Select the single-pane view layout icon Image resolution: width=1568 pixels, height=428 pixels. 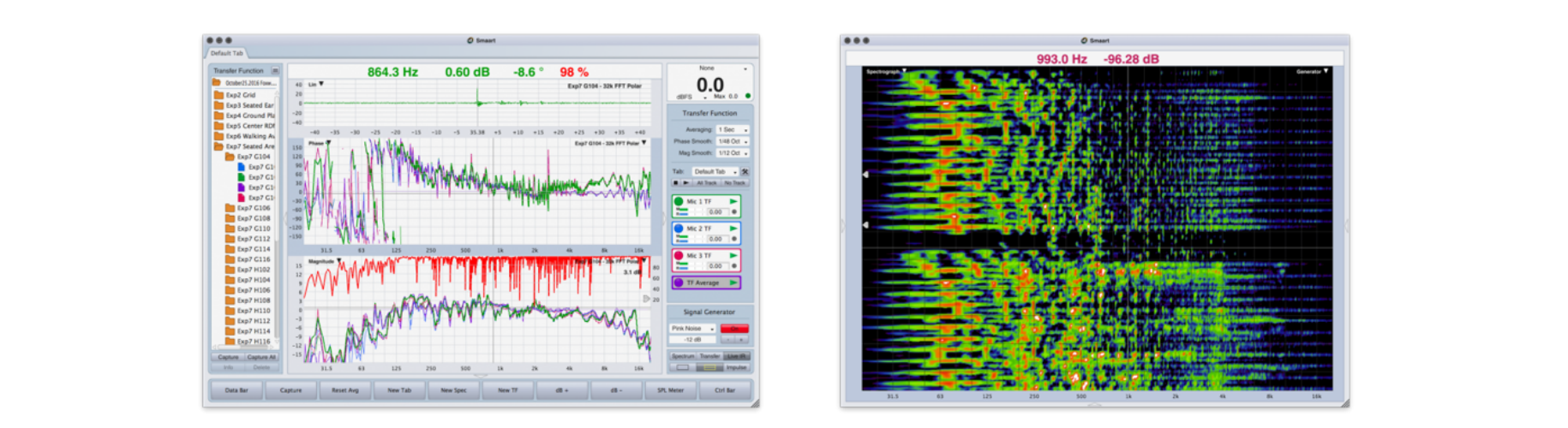pyautogui.click(x=683, y=367)
